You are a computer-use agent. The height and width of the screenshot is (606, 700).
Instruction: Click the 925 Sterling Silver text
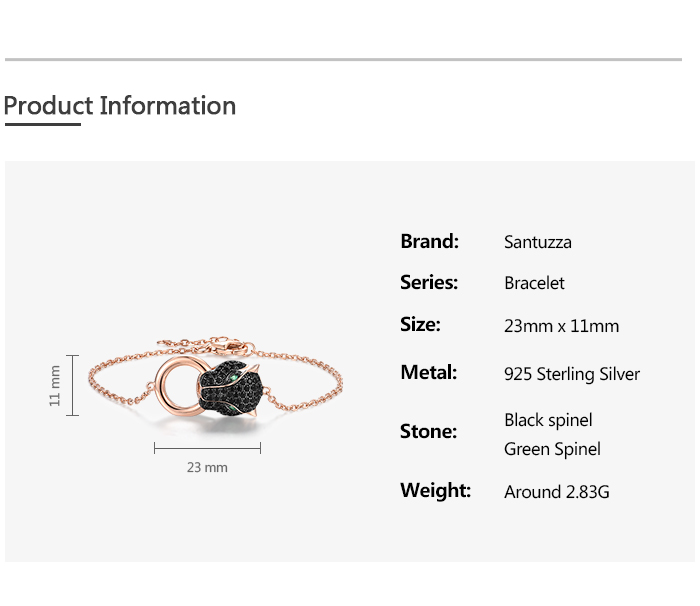click(x=572, y=374)
